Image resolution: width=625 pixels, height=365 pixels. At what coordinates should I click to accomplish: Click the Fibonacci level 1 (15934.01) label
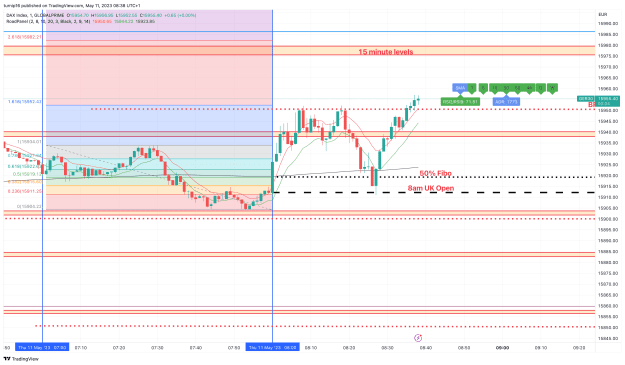click(29, 141)
